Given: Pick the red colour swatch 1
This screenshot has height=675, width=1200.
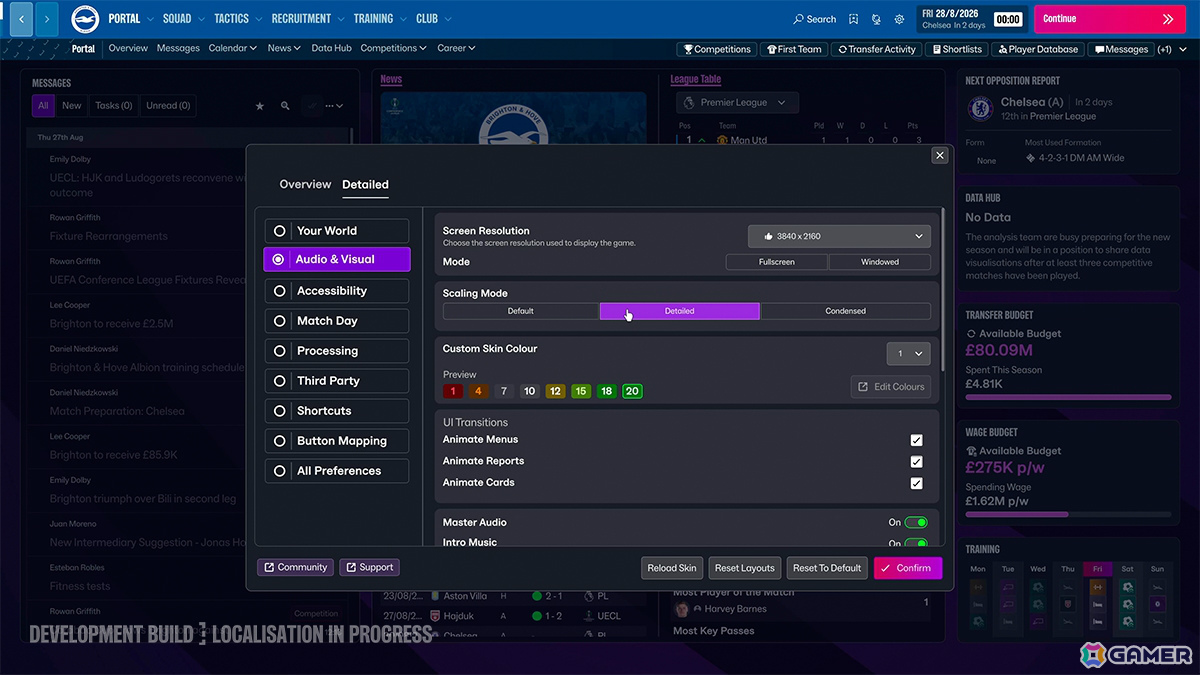Looking at the screenshot, I should point(453,391).
